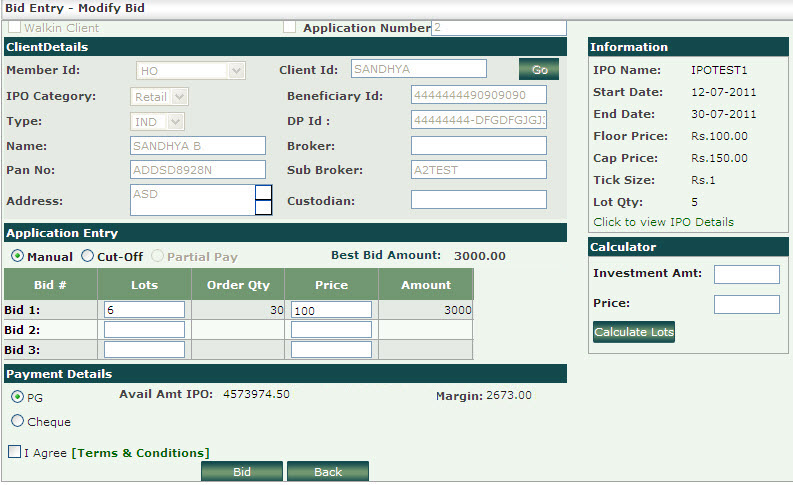This screenshot has height=485, width=793.
Task: Open the Terms & Conditions link
Action: pyautogui.click(x=140, y=453)
